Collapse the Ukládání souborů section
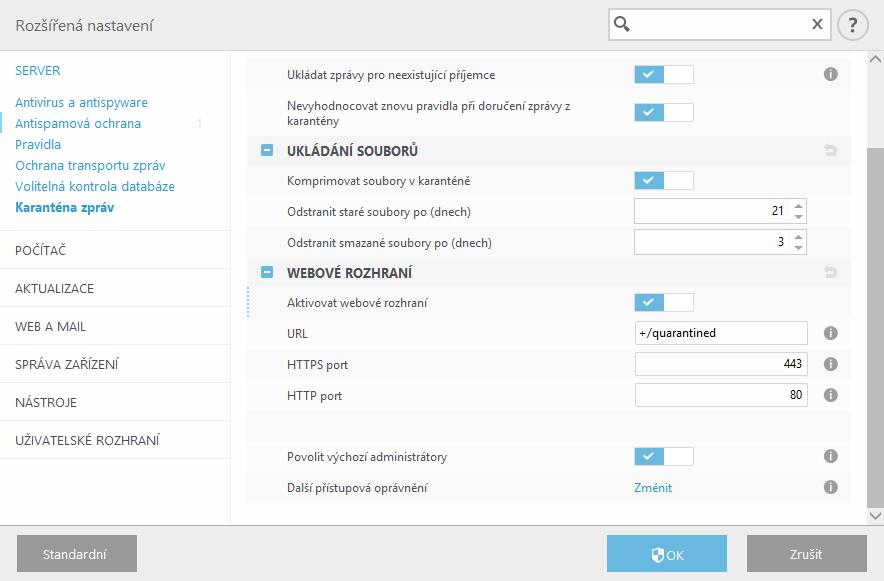 click(x=267, y=150)
